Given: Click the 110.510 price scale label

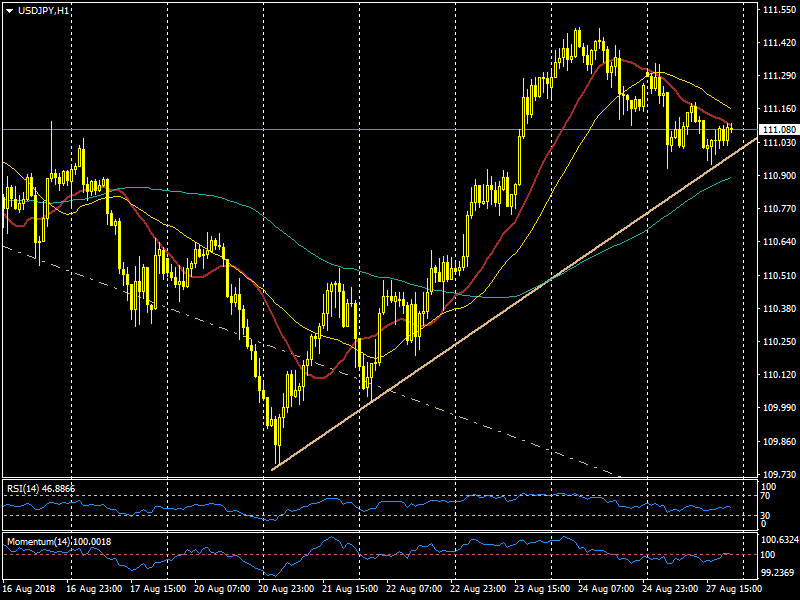Looking at the screenshot, I should click(x=779, y=275).
